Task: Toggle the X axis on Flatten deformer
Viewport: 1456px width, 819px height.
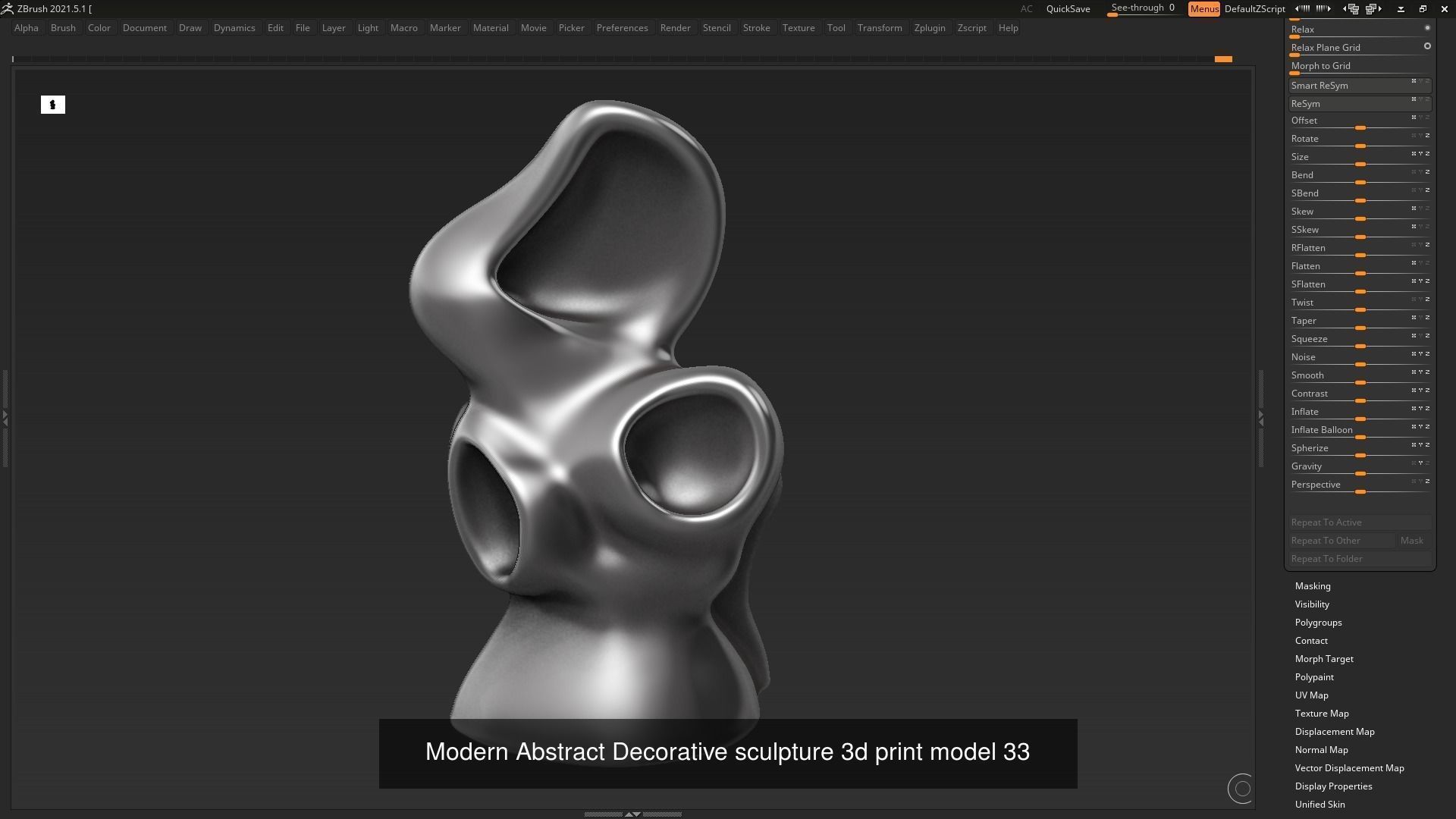Action: (1414, 263)
